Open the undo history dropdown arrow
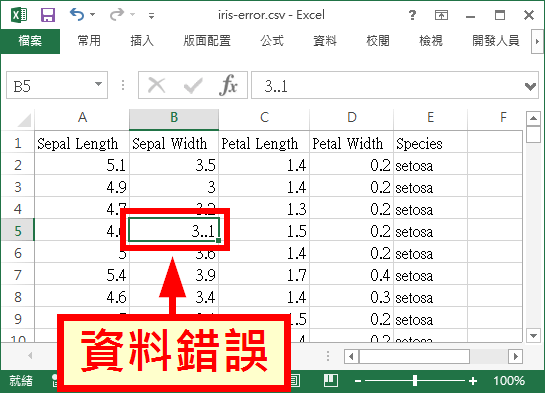545x393 pixels. [92, 15]
